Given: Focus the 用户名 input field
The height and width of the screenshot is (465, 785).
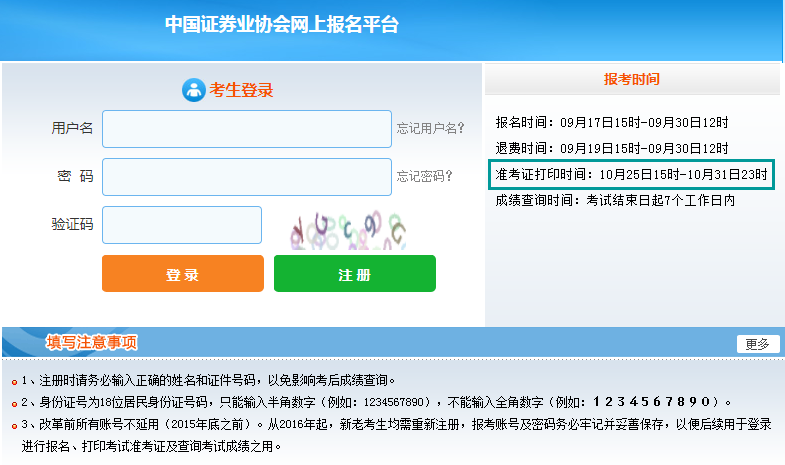Looking at the screenshot, I should pos(247,129).
